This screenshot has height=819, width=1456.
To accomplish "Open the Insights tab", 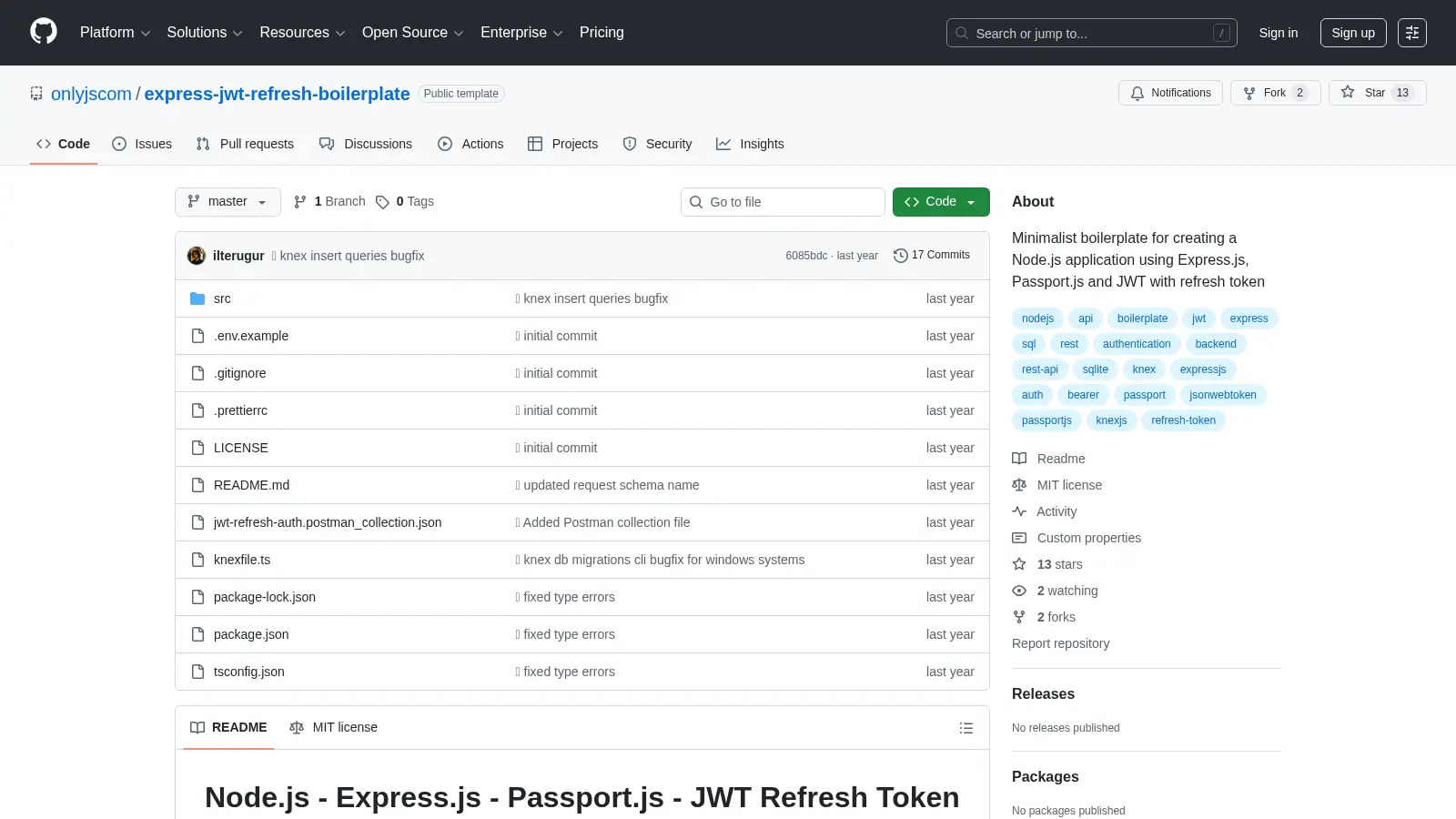I will click(x=750, y=144).
